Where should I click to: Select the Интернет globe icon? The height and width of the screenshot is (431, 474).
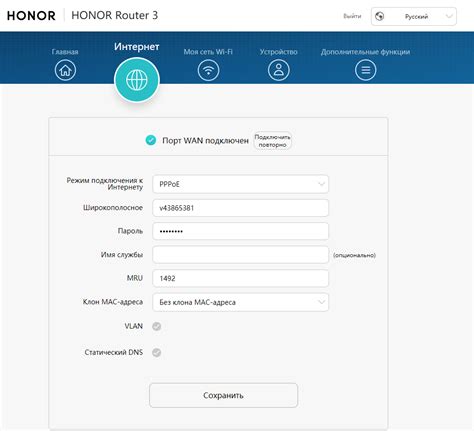[137, 80]
